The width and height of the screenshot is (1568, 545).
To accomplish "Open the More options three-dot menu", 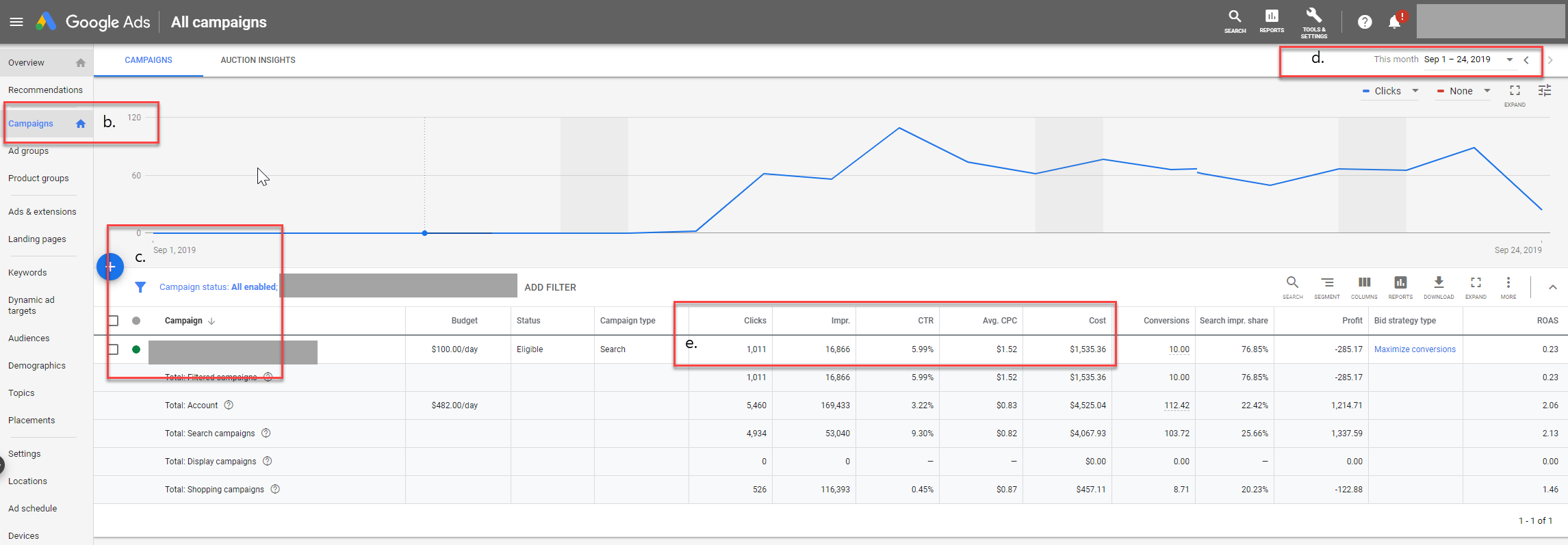I will click(x=1508, y=287).
